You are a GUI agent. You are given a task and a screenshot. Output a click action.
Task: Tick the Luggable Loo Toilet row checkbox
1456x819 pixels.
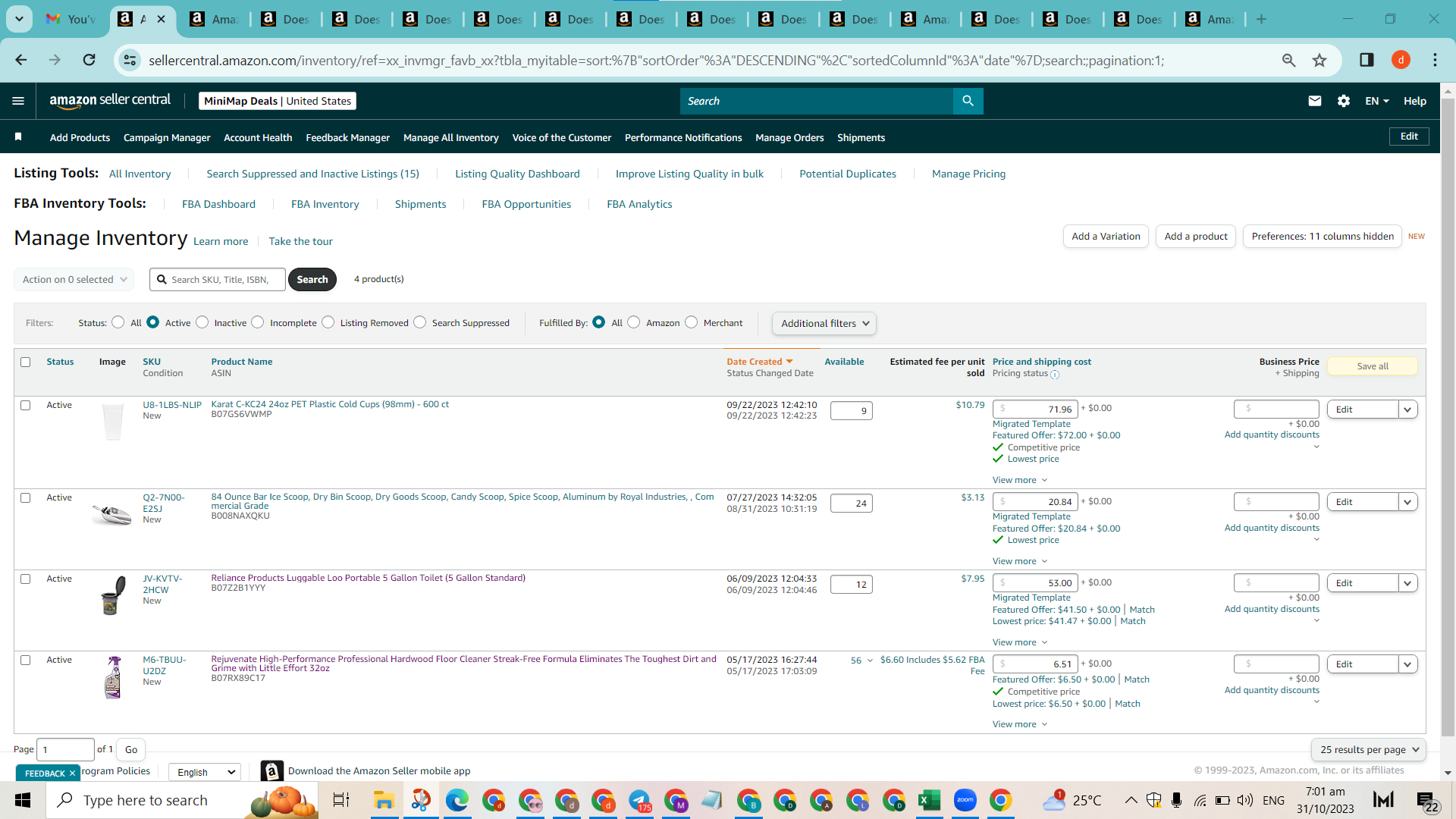pyautogui.click(x=26, y=579)
